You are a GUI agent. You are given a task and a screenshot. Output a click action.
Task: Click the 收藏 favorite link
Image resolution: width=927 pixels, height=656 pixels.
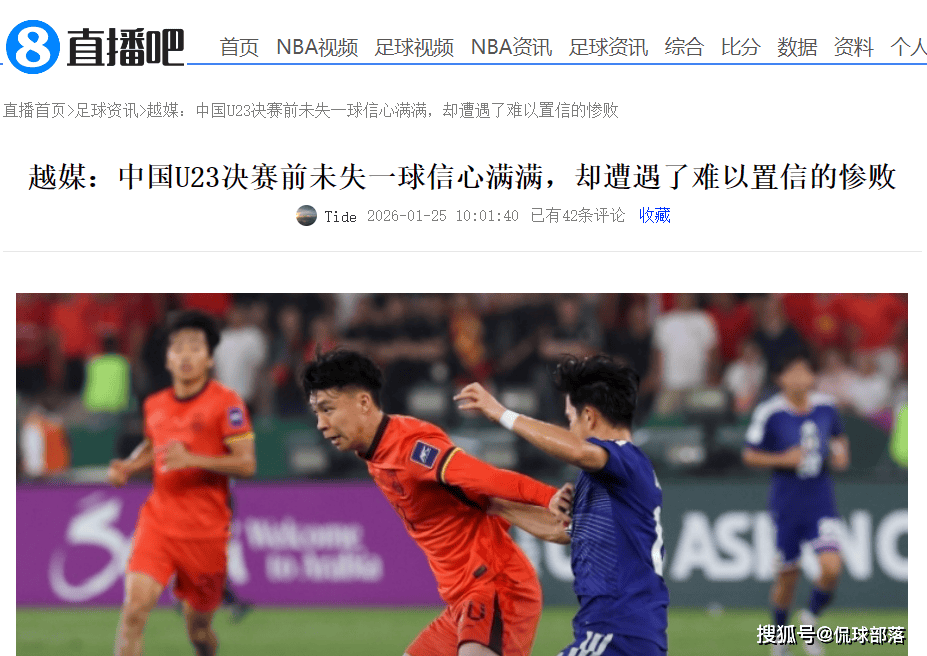click(x=654, y=216)
